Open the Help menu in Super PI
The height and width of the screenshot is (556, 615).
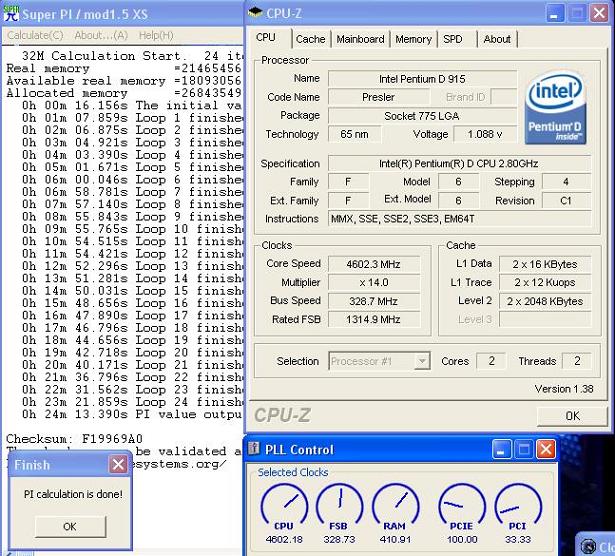pos(155,35)
